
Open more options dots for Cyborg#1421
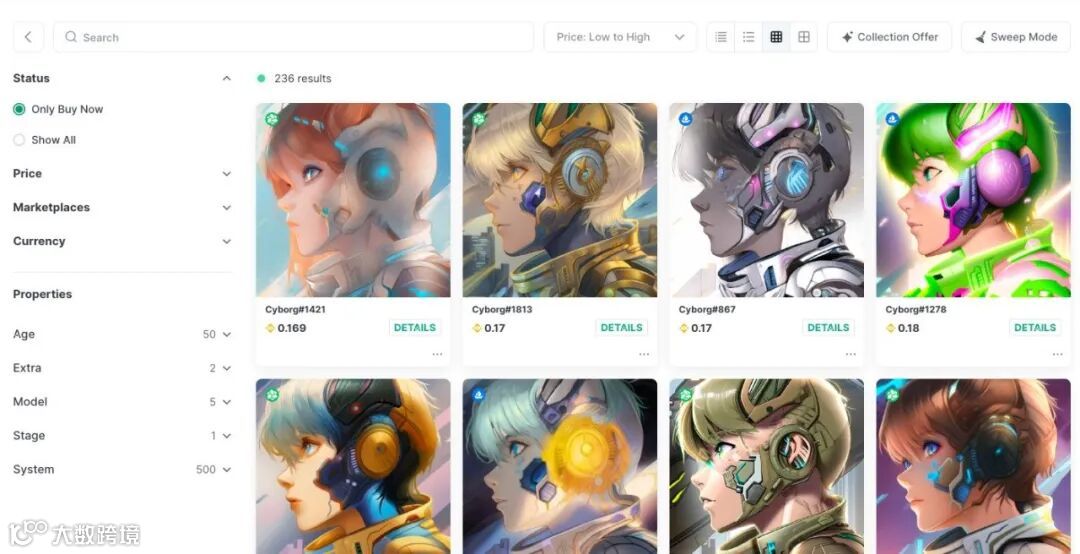pyautogui.click(x=437, y=354)
